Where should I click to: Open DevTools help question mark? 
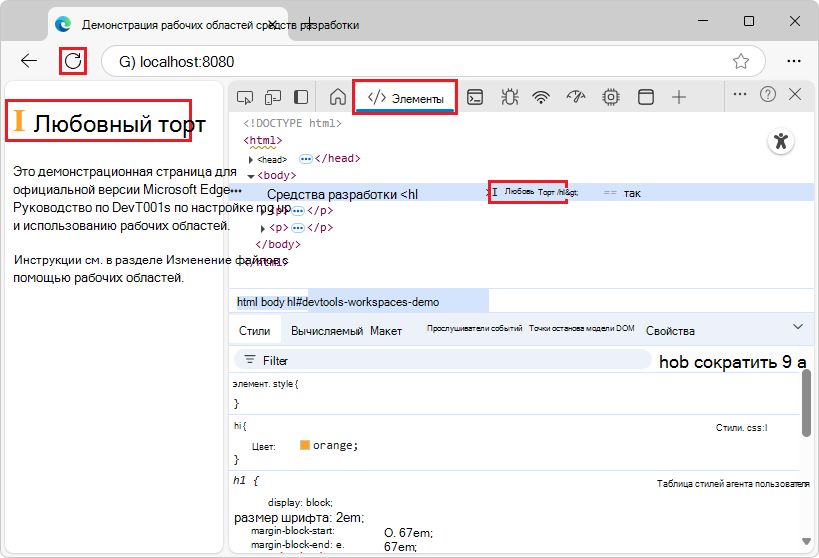(768, 94)
